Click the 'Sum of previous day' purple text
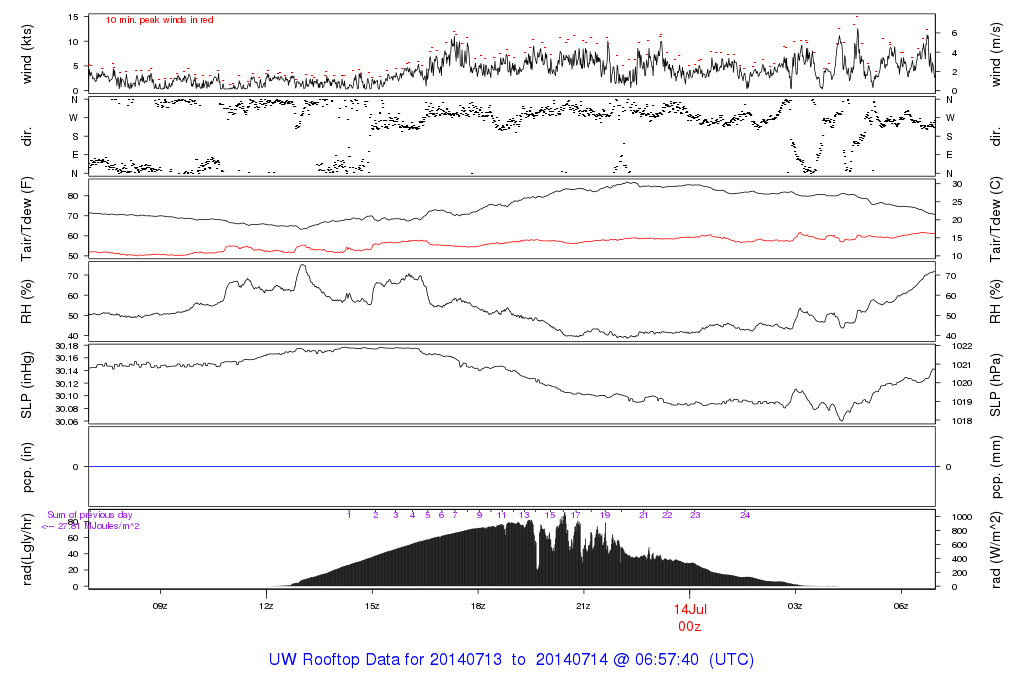 click(89, 515)
